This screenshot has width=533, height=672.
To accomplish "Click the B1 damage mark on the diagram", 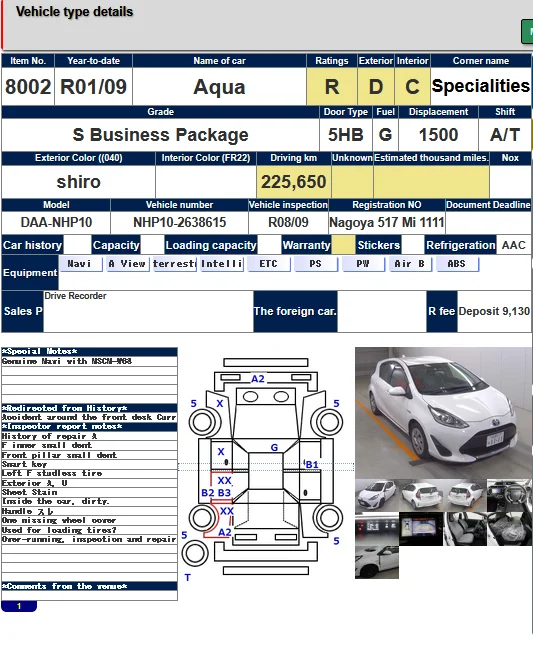I will click(312, 464).
